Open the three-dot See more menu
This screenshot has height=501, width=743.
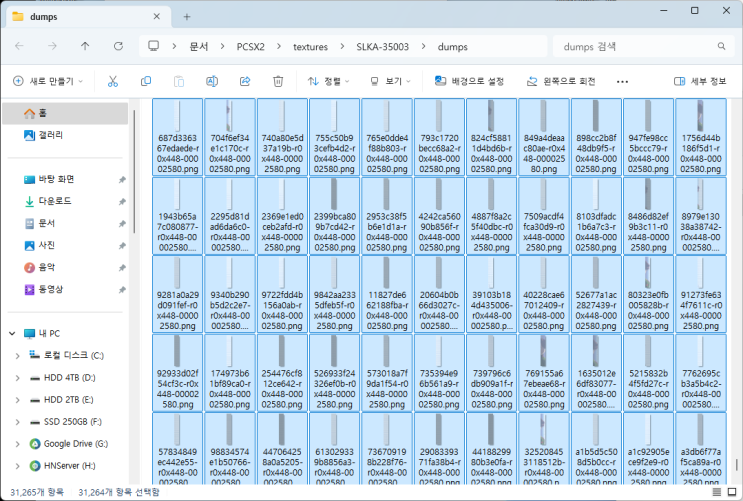(623, 81)
